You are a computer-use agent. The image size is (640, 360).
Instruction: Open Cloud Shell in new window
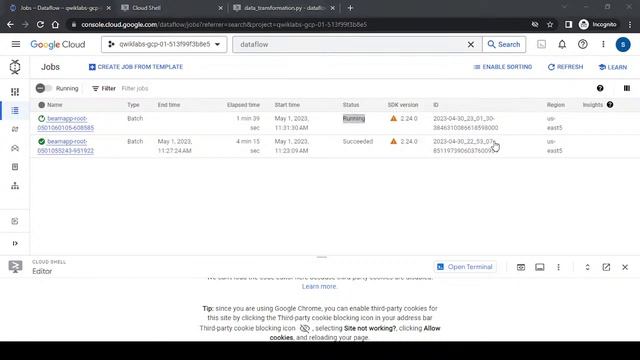click(x=606, y=267)
